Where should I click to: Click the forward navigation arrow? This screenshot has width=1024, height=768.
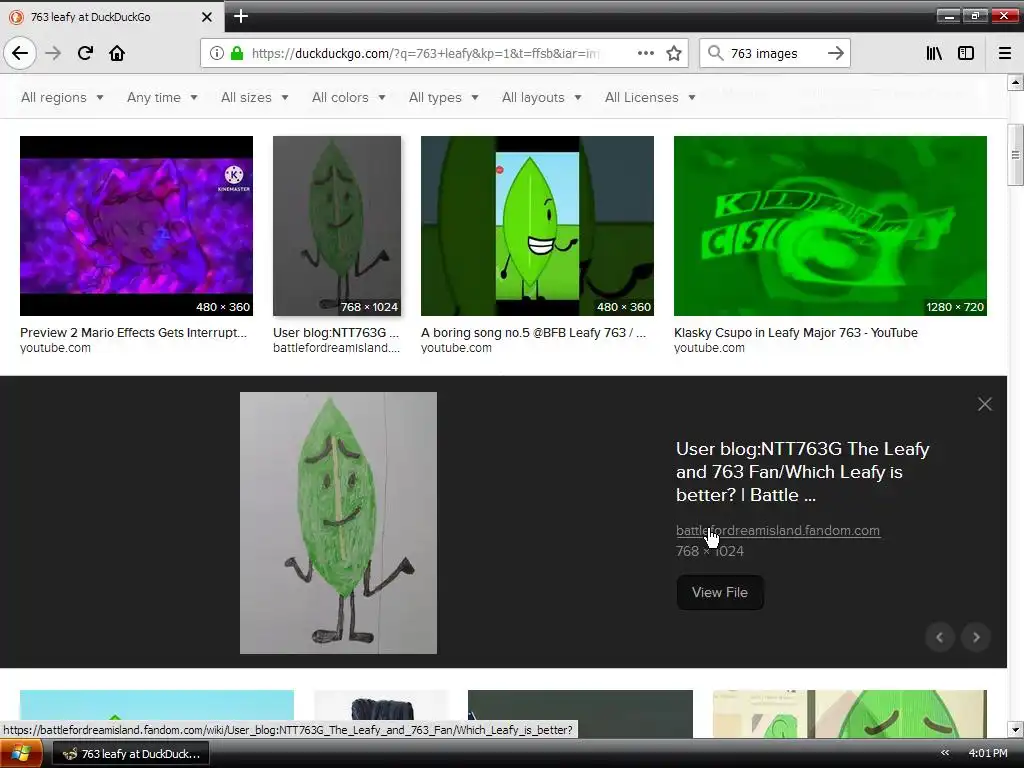coord(53,53)
